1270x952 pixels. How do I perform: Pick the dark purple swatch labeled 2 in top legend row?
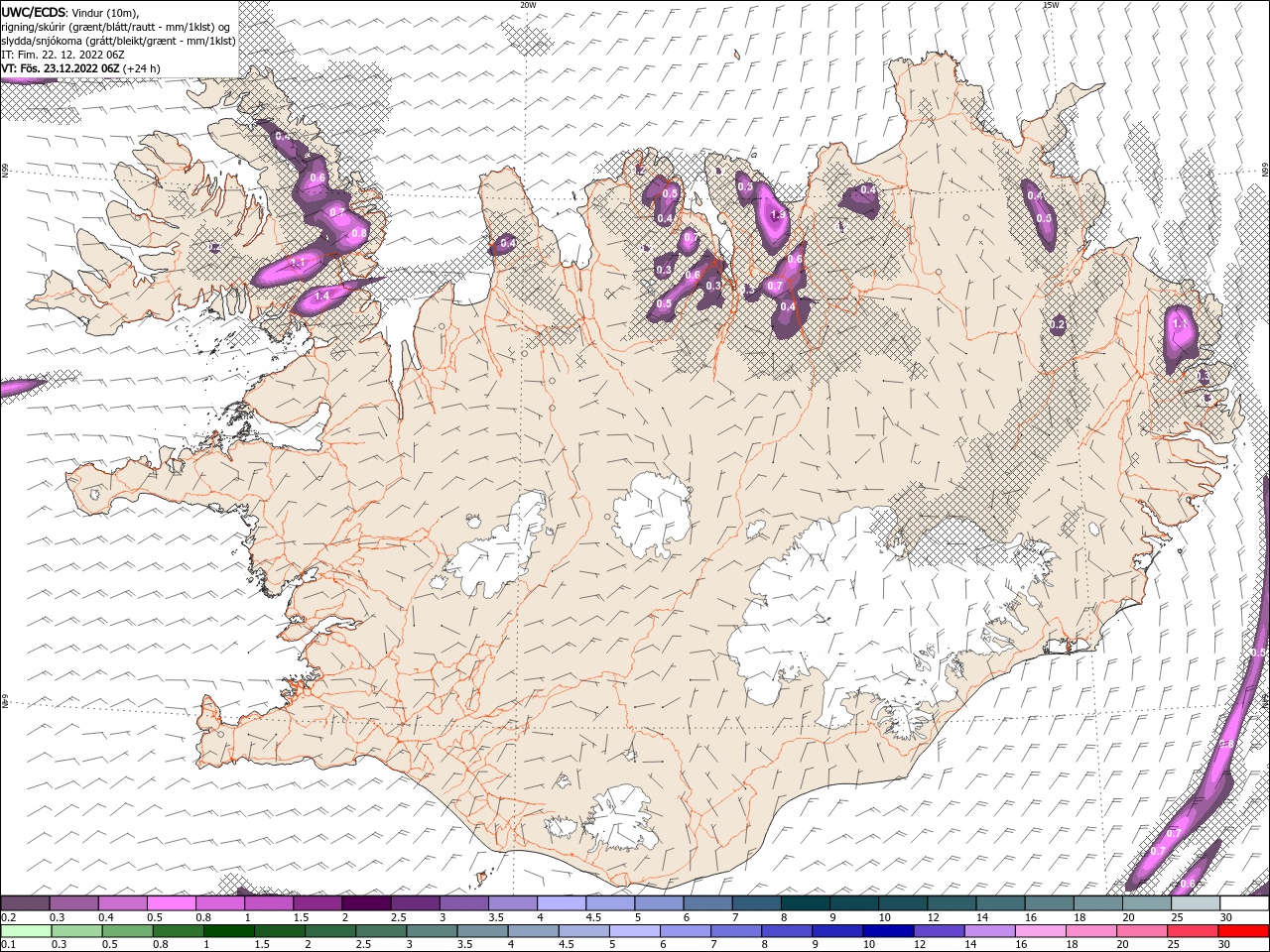pos(365,903)
